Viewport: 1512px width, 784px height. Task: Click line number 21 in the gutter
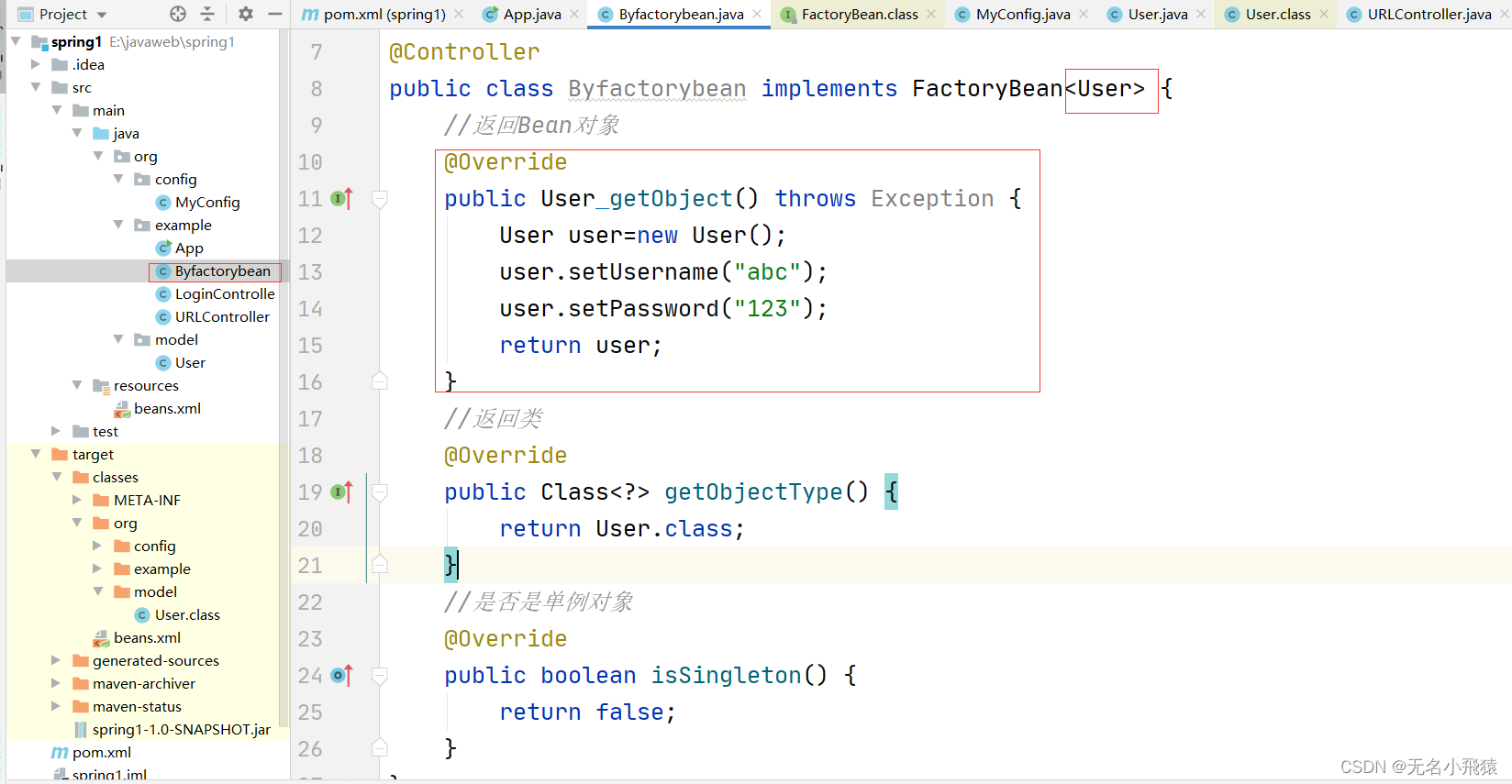pyautogui.click(x=310, y=566)
